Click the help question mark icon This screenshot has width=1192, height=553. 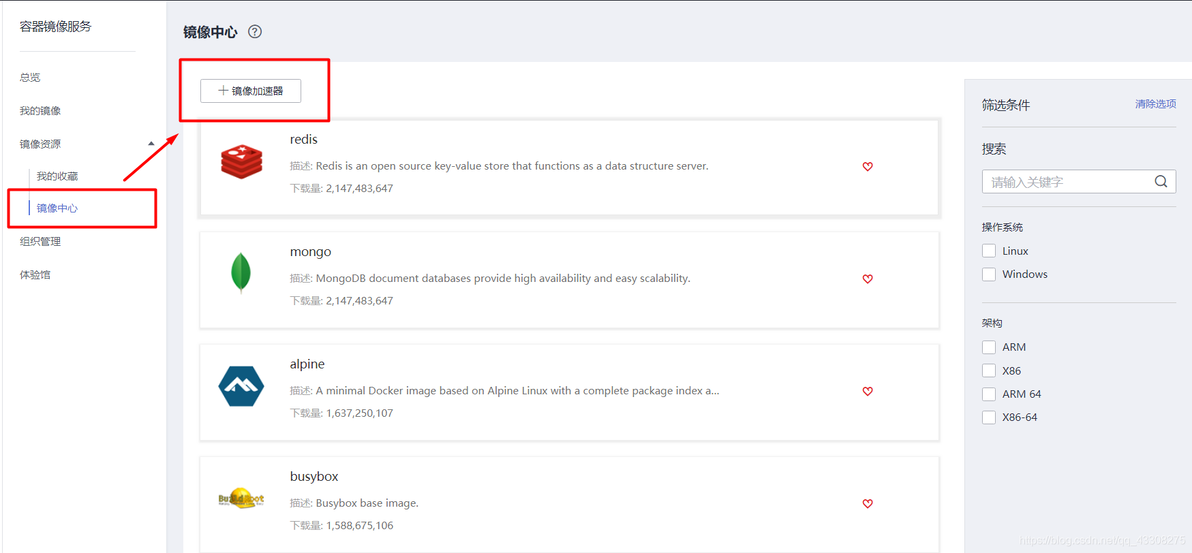click(255, 32)
